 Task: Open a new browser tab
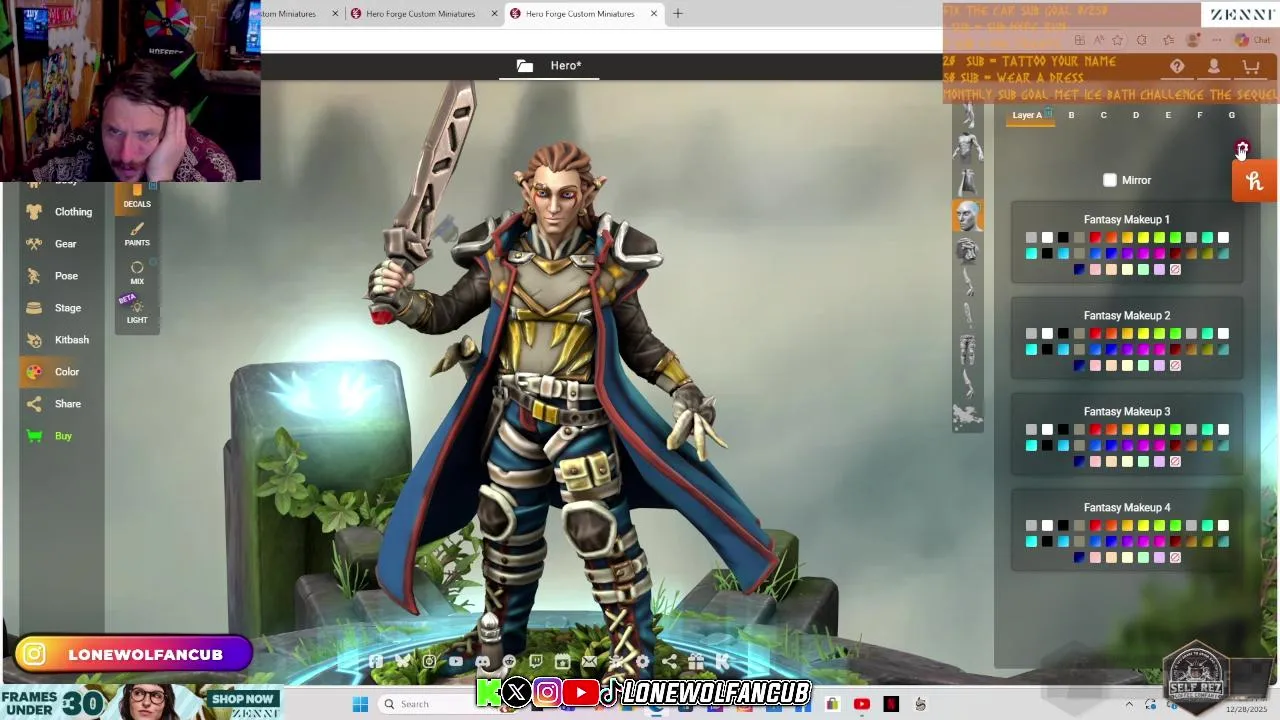[x=677, y=13]
